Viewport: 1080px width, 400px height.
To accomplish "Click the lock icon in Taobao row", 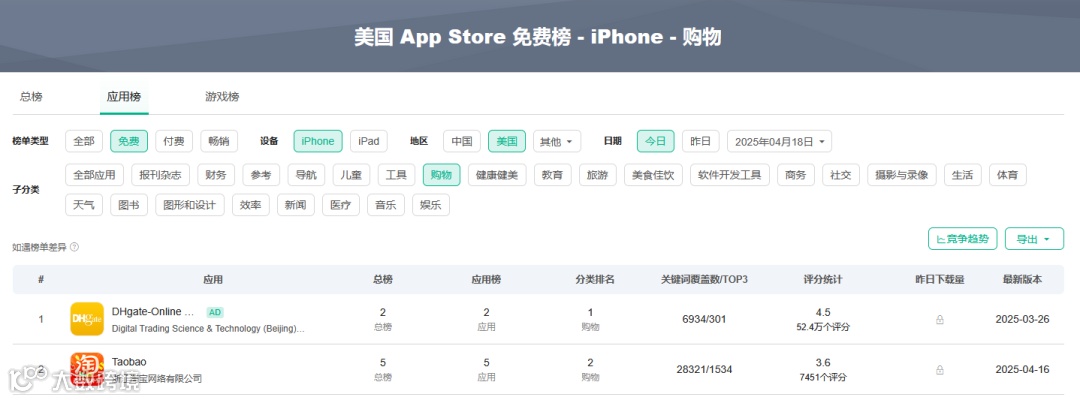I will 939,370.
